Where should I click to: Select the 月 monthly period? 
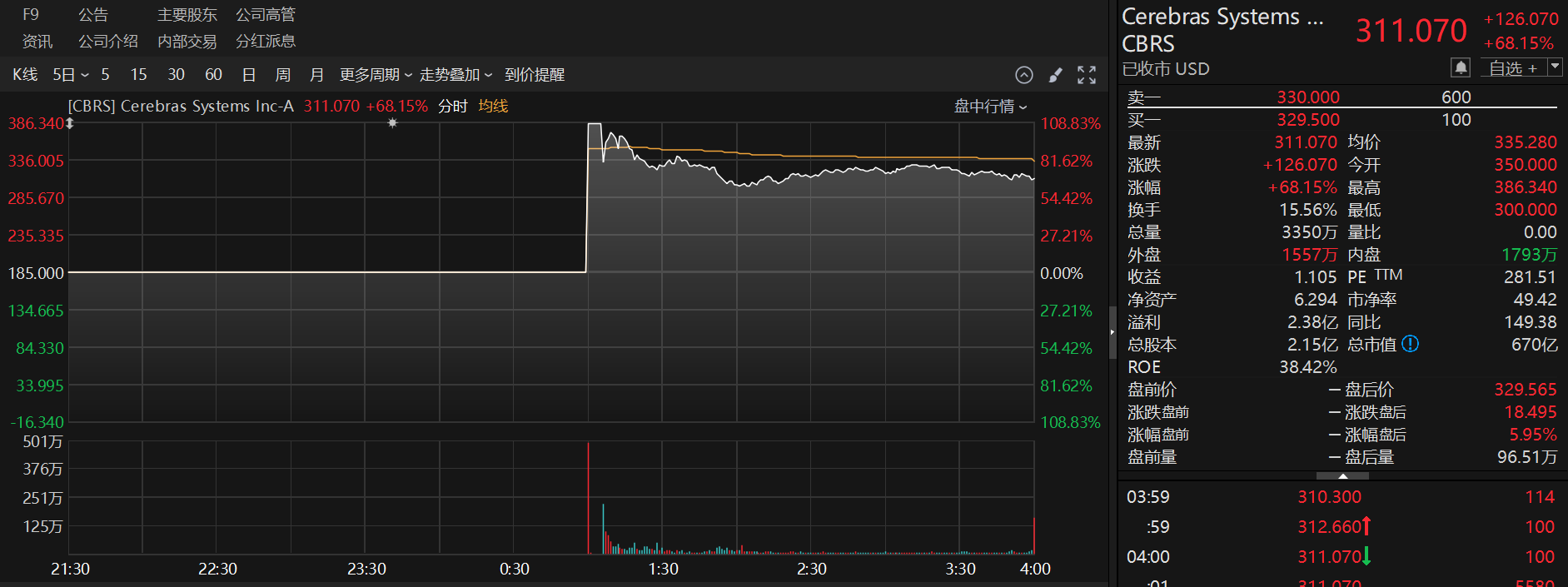[x=316, y=75]
